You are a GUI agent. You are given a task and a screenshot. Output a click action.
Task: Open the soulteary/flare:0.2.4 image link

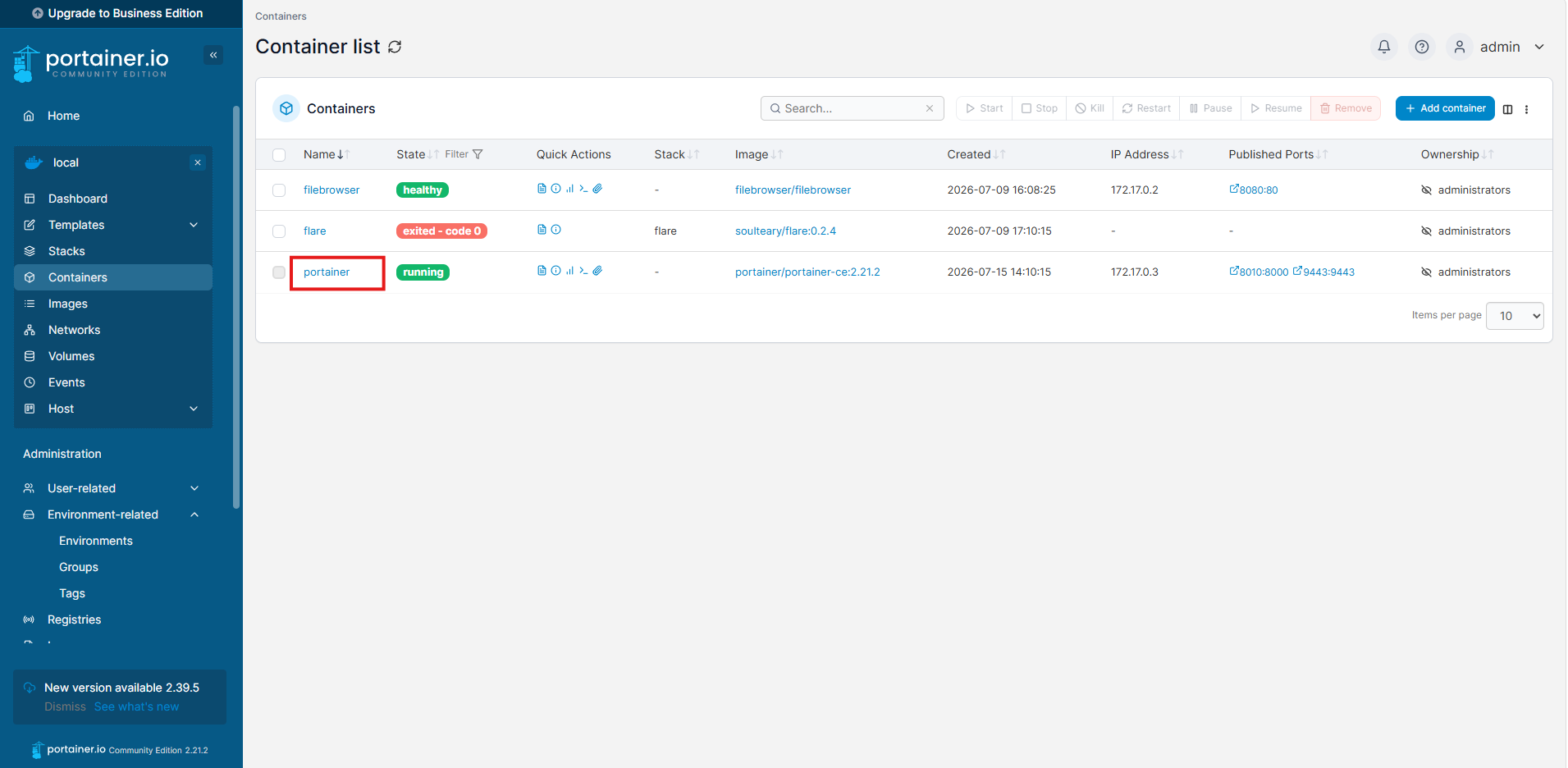(x=785, y=231)
